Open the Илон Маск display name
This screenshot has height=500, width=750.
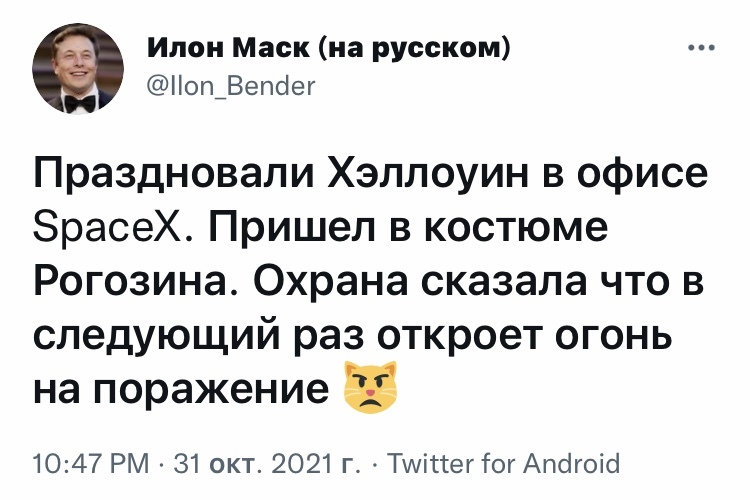(230, 49)
